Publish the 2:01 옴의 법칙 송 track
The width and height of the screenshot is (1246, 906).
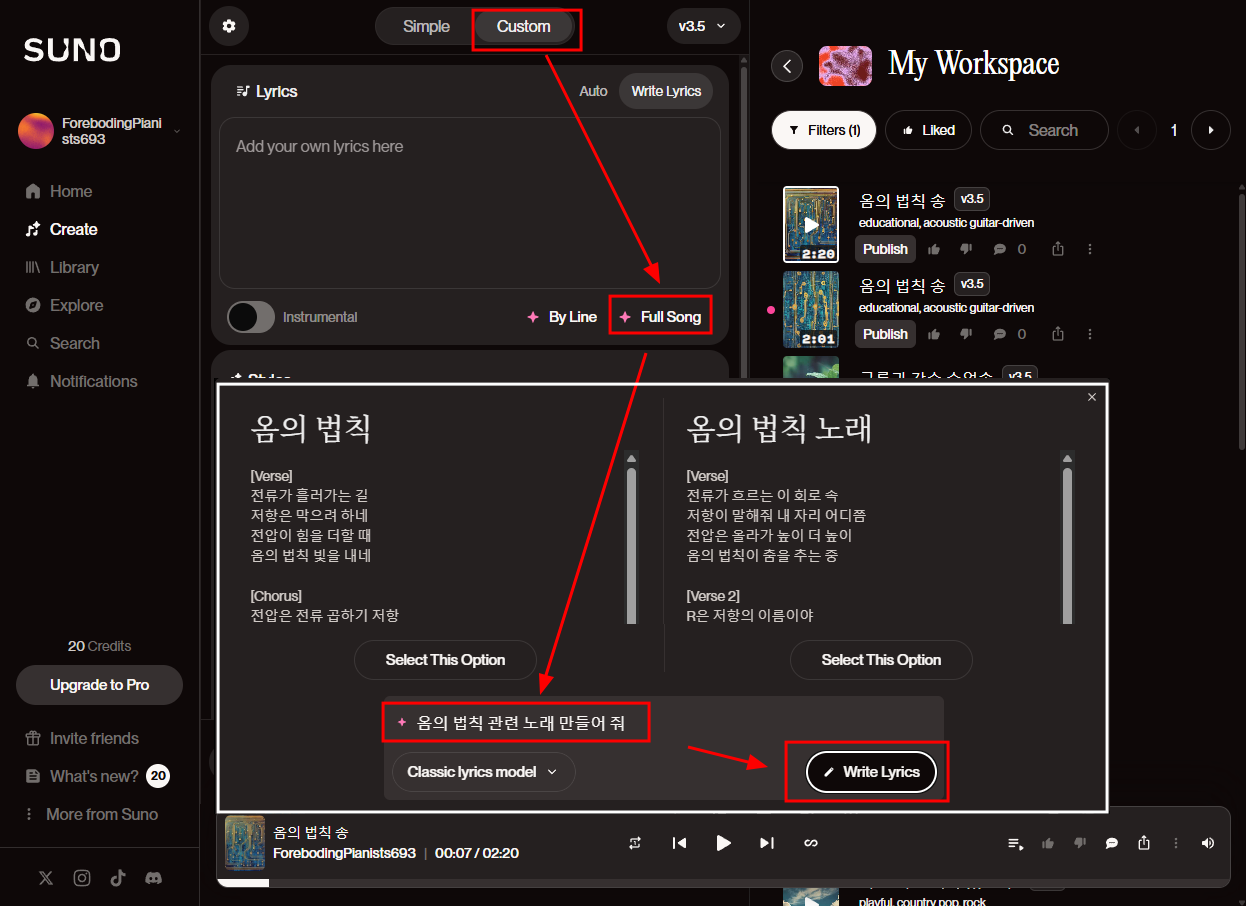tap(885, 334)
